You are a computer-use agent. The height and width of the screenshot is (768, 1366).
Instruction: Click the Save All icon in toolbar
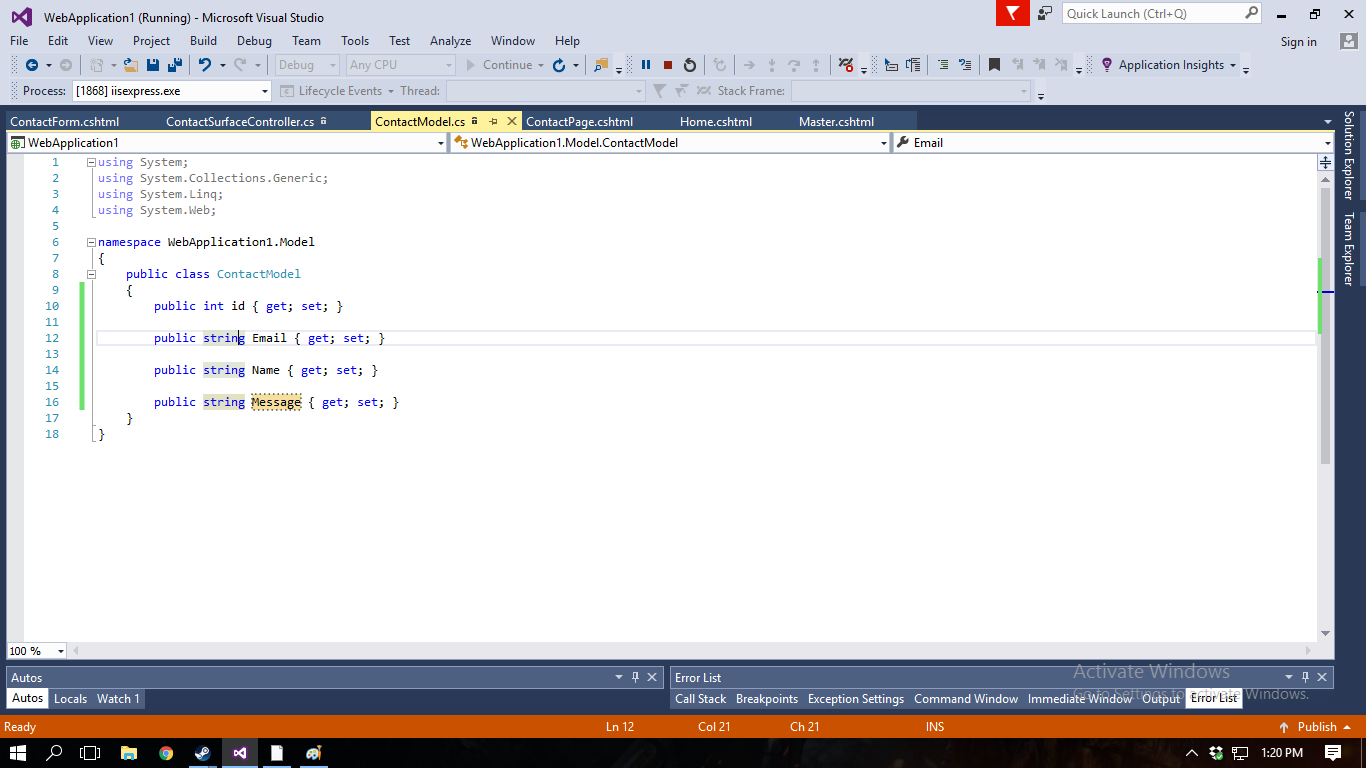pos(174,65)
